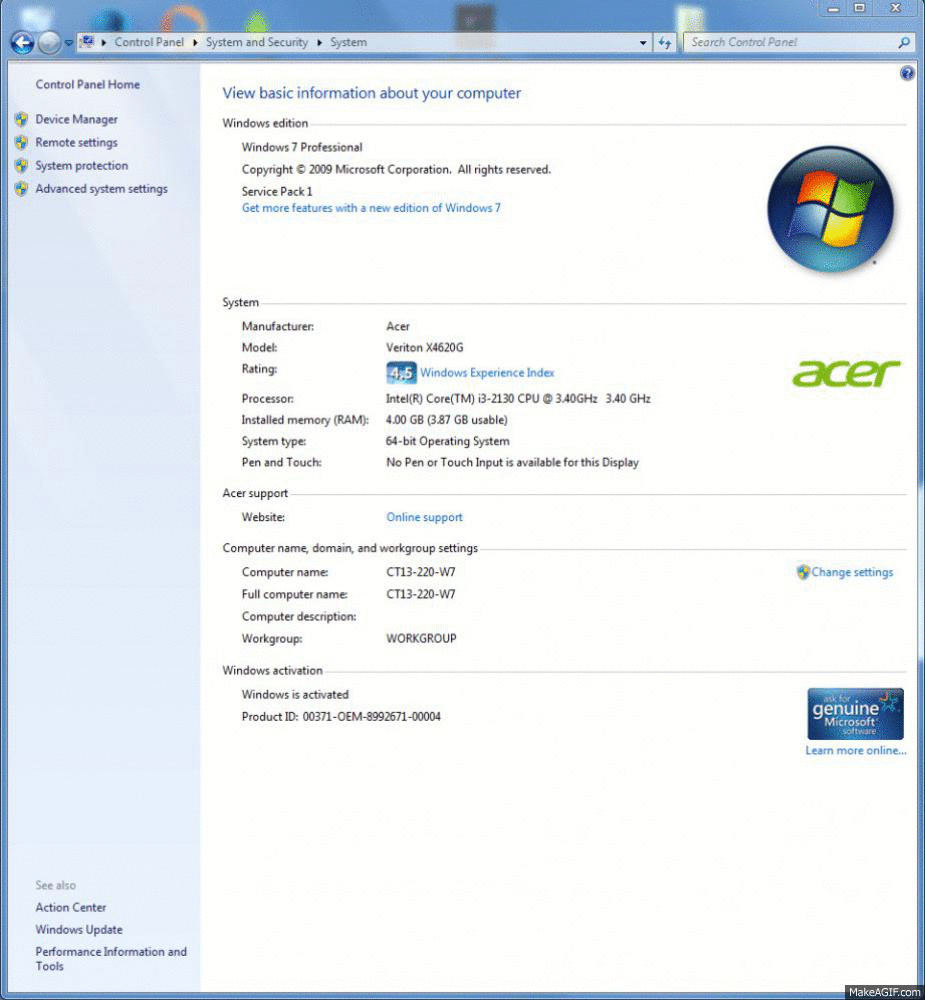
Task: Click Get more features with new edition
Action: [x=371, y=208]
